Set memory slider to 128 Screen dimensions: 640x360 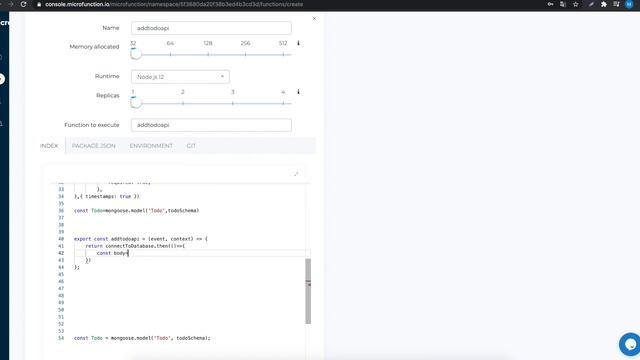(208, 54)
